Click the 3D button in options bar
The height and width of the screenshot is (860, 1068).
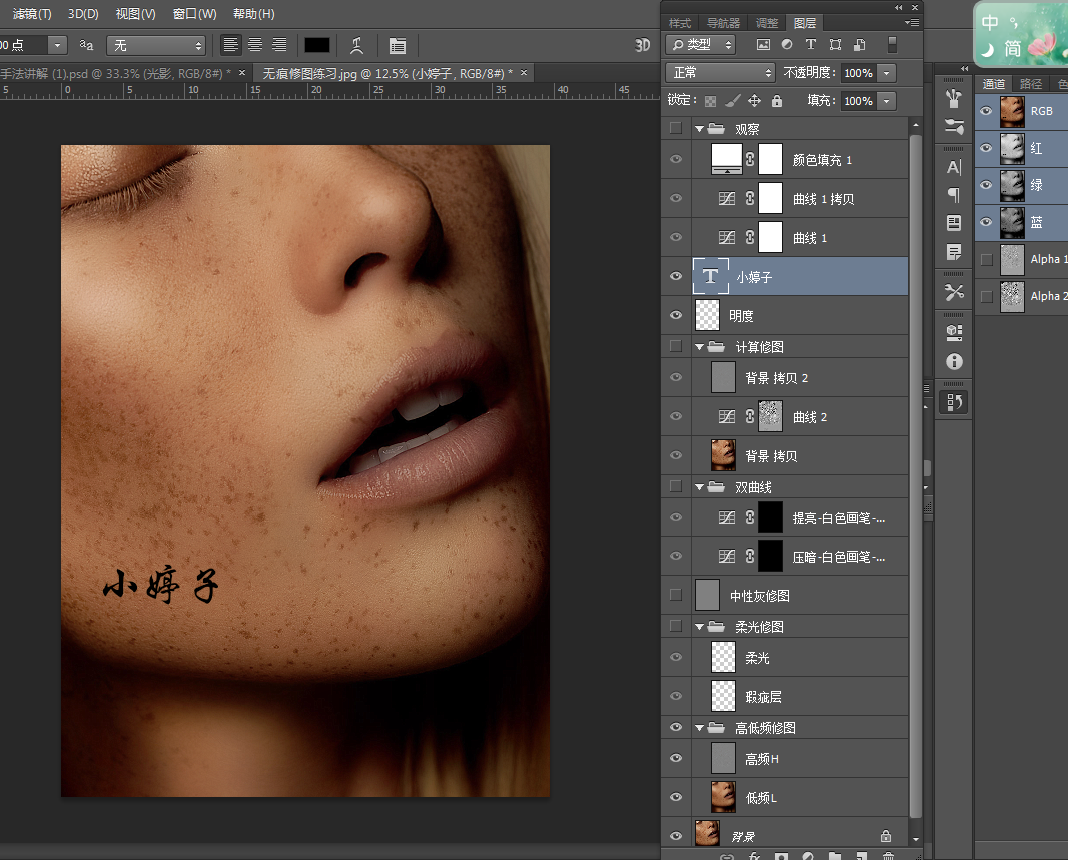[643, 45]
